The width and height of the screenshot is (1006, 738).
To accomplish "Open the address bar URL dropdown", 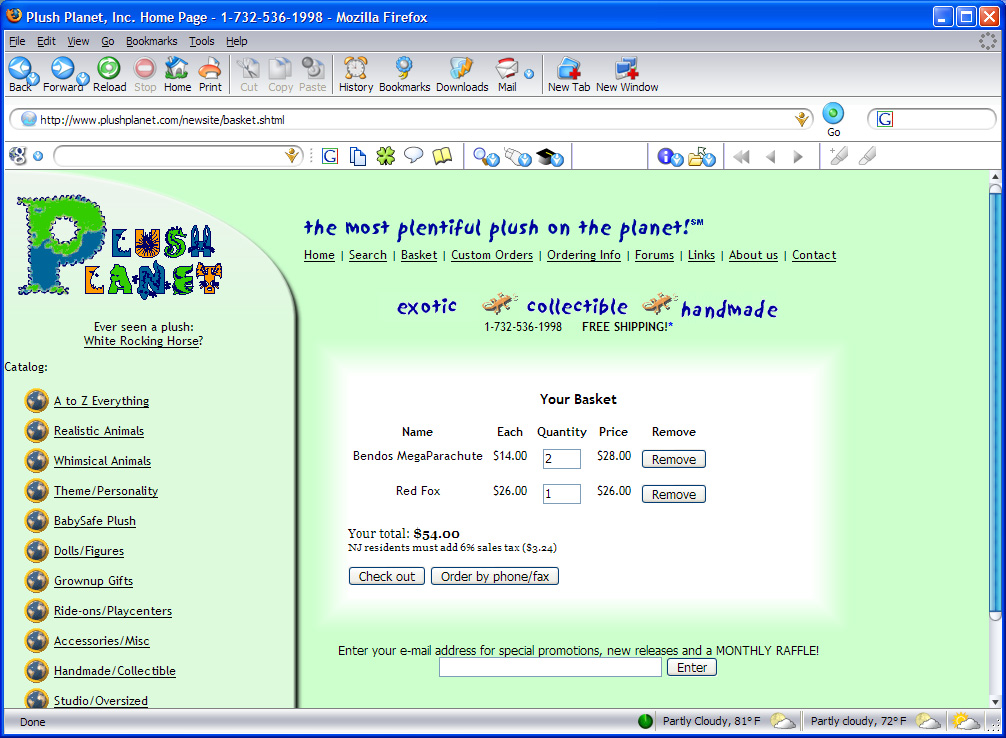I will (801, 120).
